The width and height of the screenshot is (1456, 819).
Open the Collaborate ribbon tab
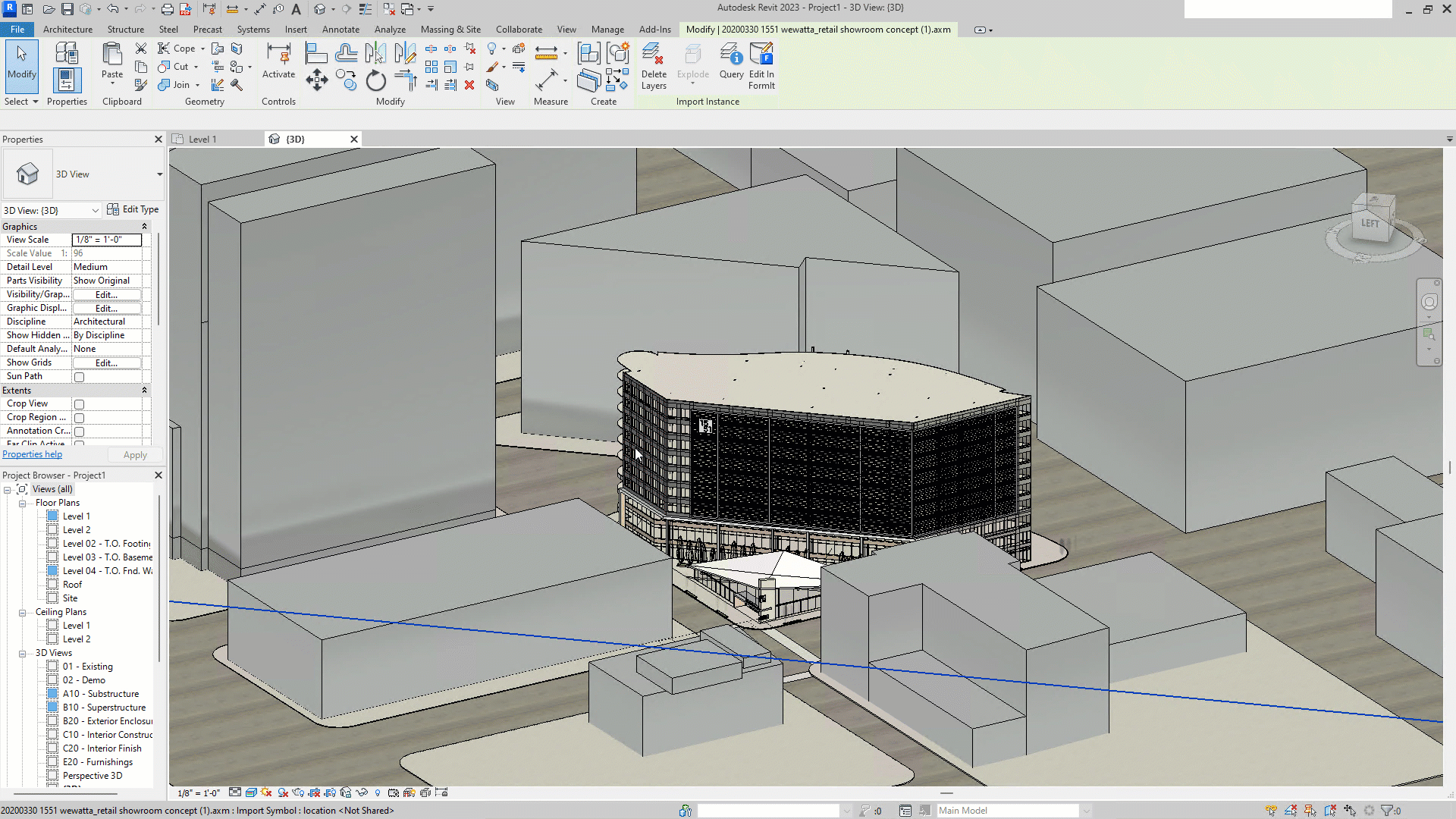519,30
